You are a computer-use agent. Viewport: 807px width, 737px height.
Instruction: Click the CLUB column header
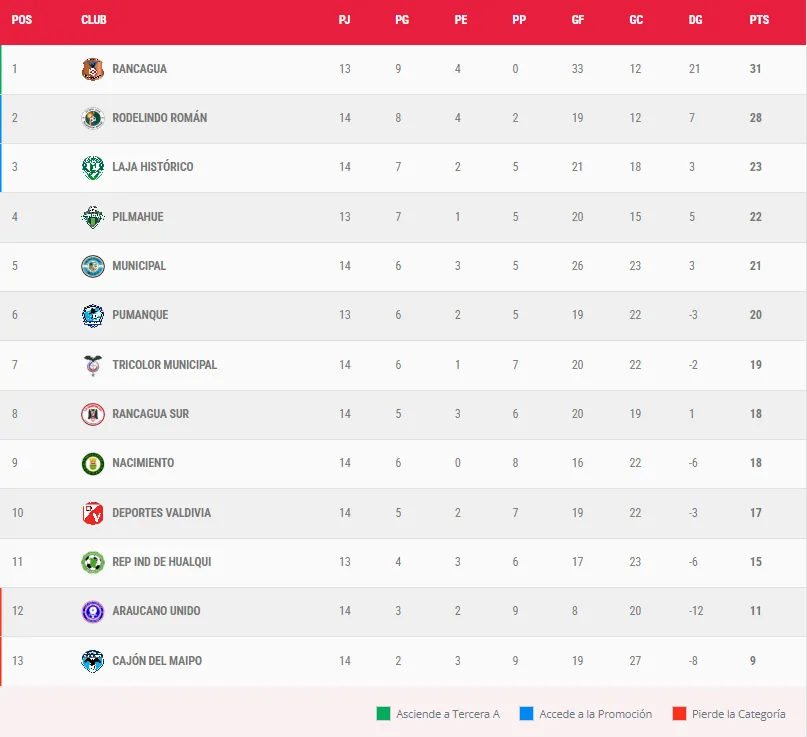point(94,20)
